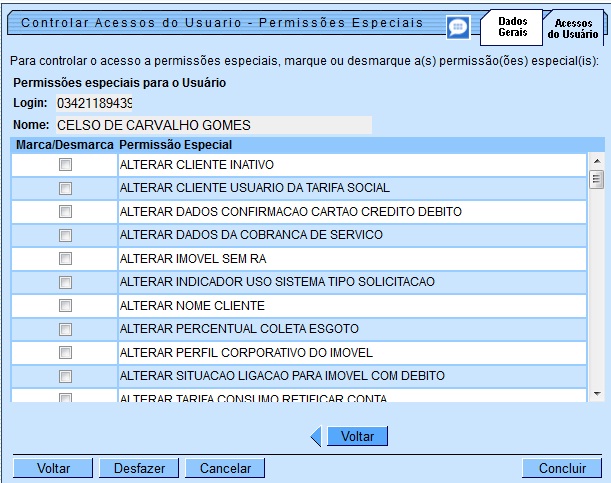Check ALTERAR DADOS CONFIRMACAO CARTAO CREDITO DEBITO
Screen dimensions: 611x483
[x=65, y=212]
